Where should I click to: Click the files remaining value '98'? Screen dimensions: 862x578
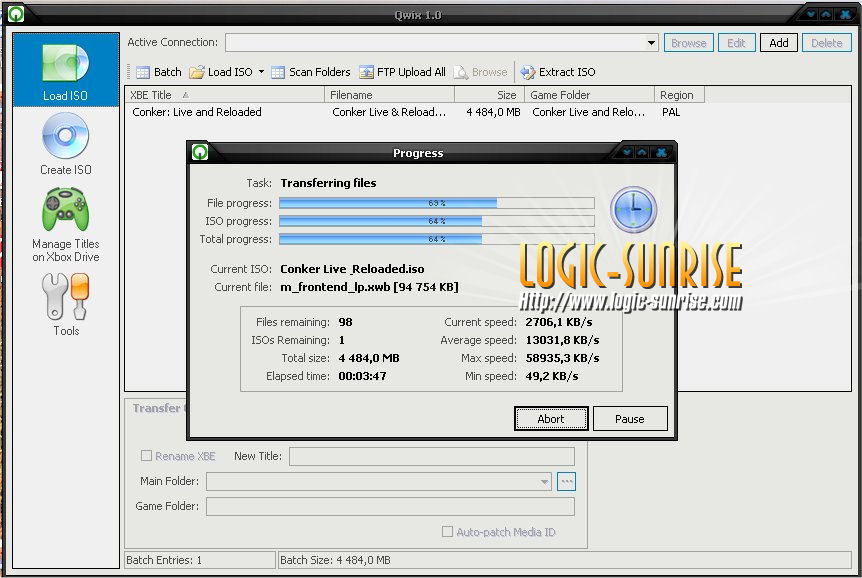click(x=346, y=322)
